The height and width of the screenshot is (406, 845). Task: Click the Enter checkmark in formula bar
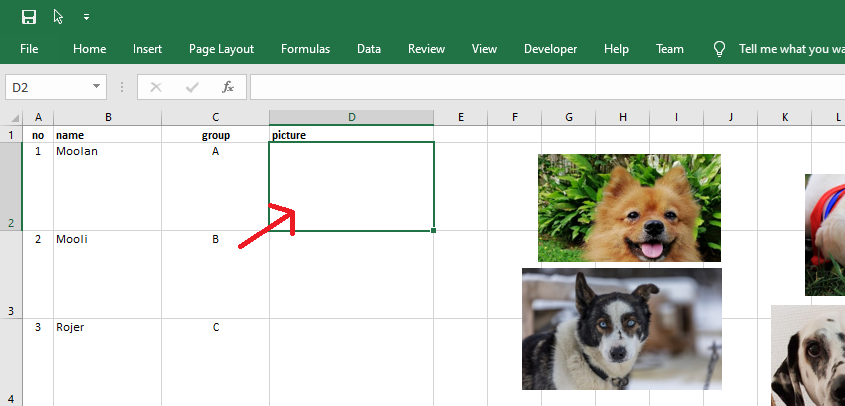click(192, 87)
